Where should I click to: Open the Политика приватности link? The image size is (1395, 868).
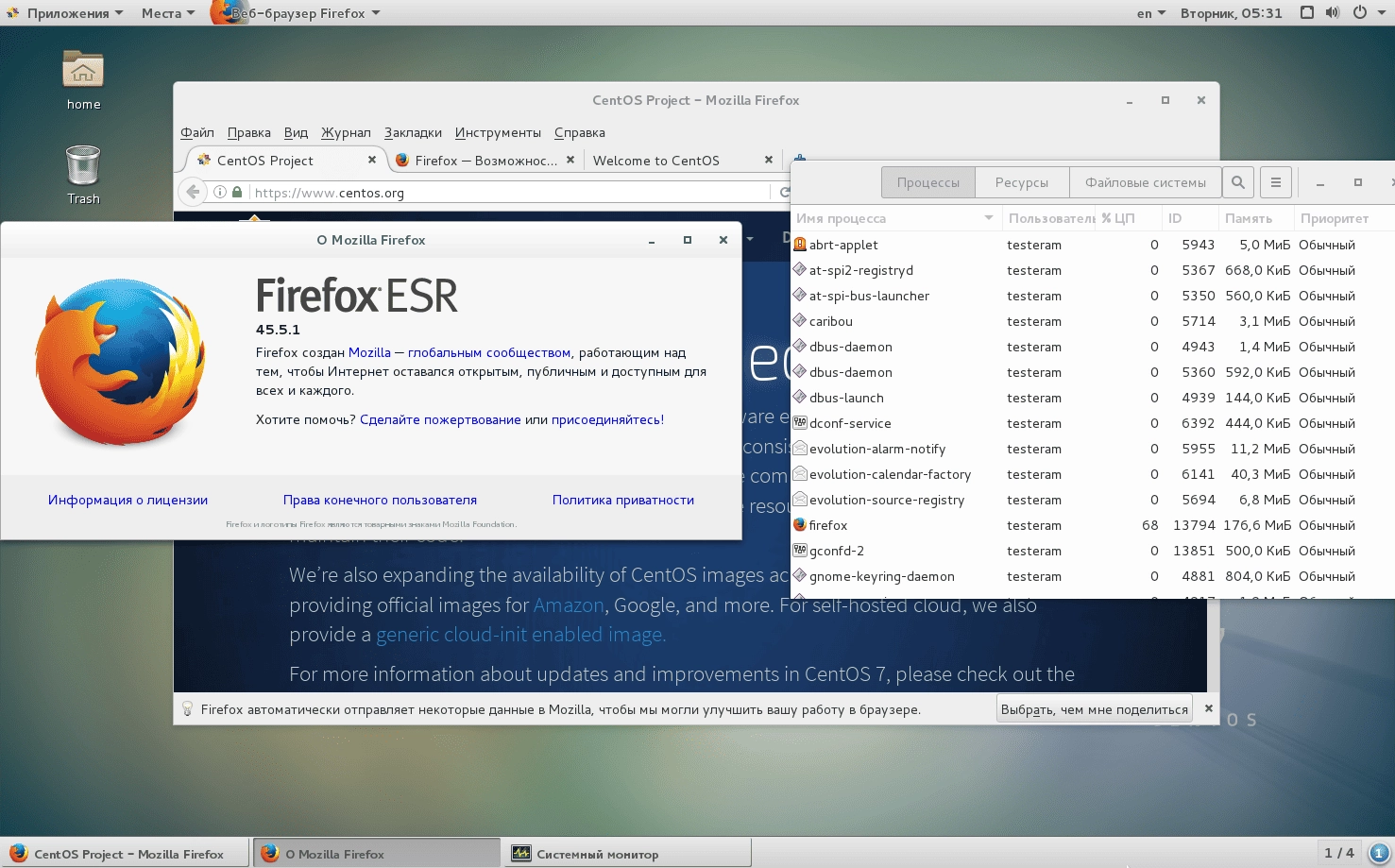point(623,500)
